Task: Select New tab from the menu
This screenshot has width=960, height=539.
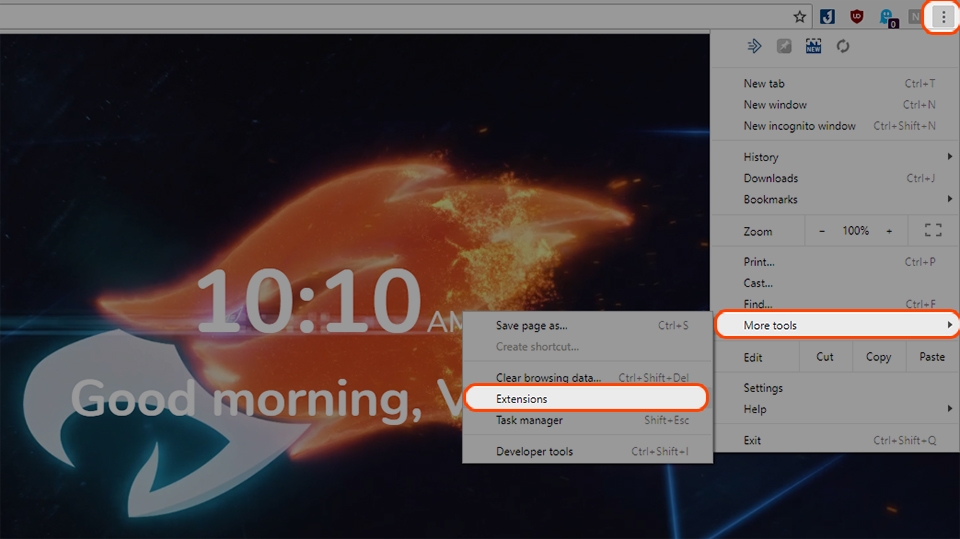Action: (x=835, y=83)
